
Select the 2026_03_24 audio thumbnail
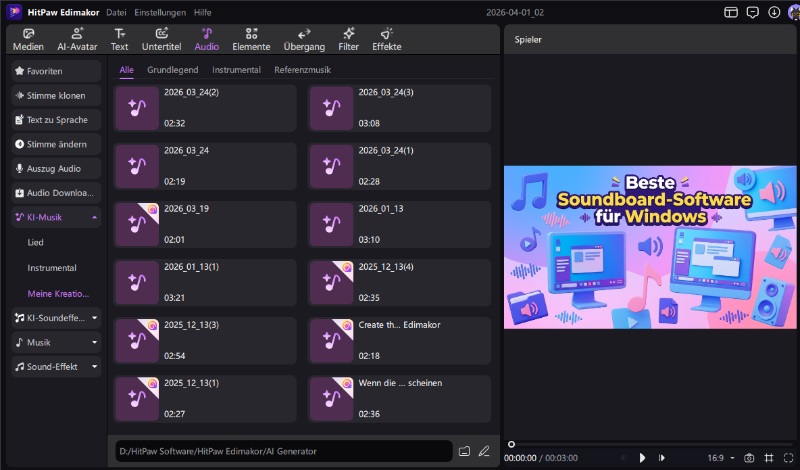(137, 166)
